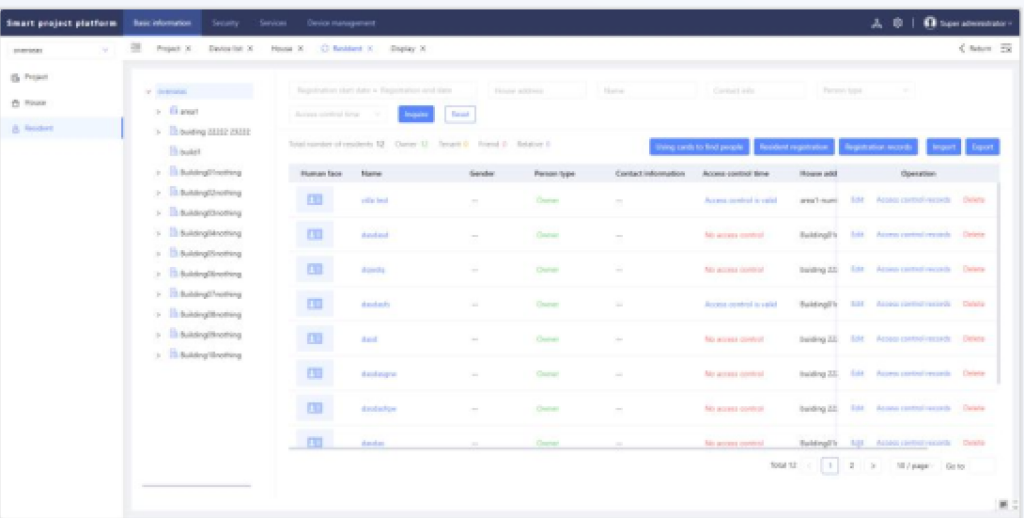The height and width of the screenshot is (518, 1024).
Task: Click the Export button
Action: pos(982,147)
